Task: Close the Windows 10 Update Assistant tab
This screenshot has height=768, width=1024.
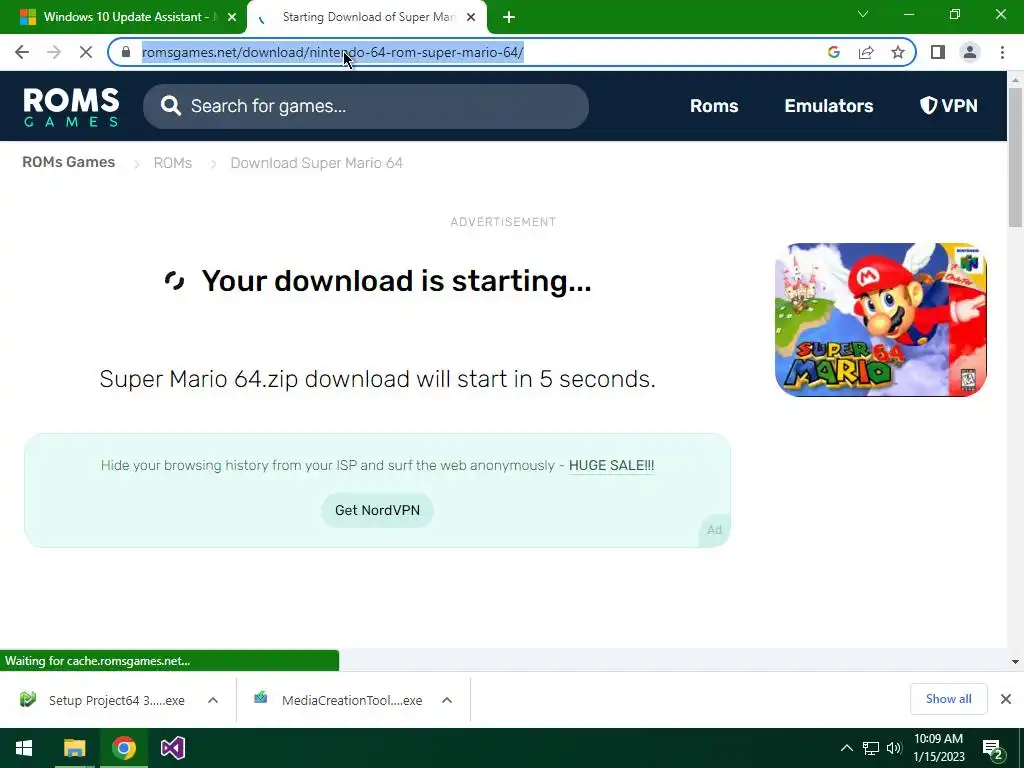Action: [x=232, y=17]
